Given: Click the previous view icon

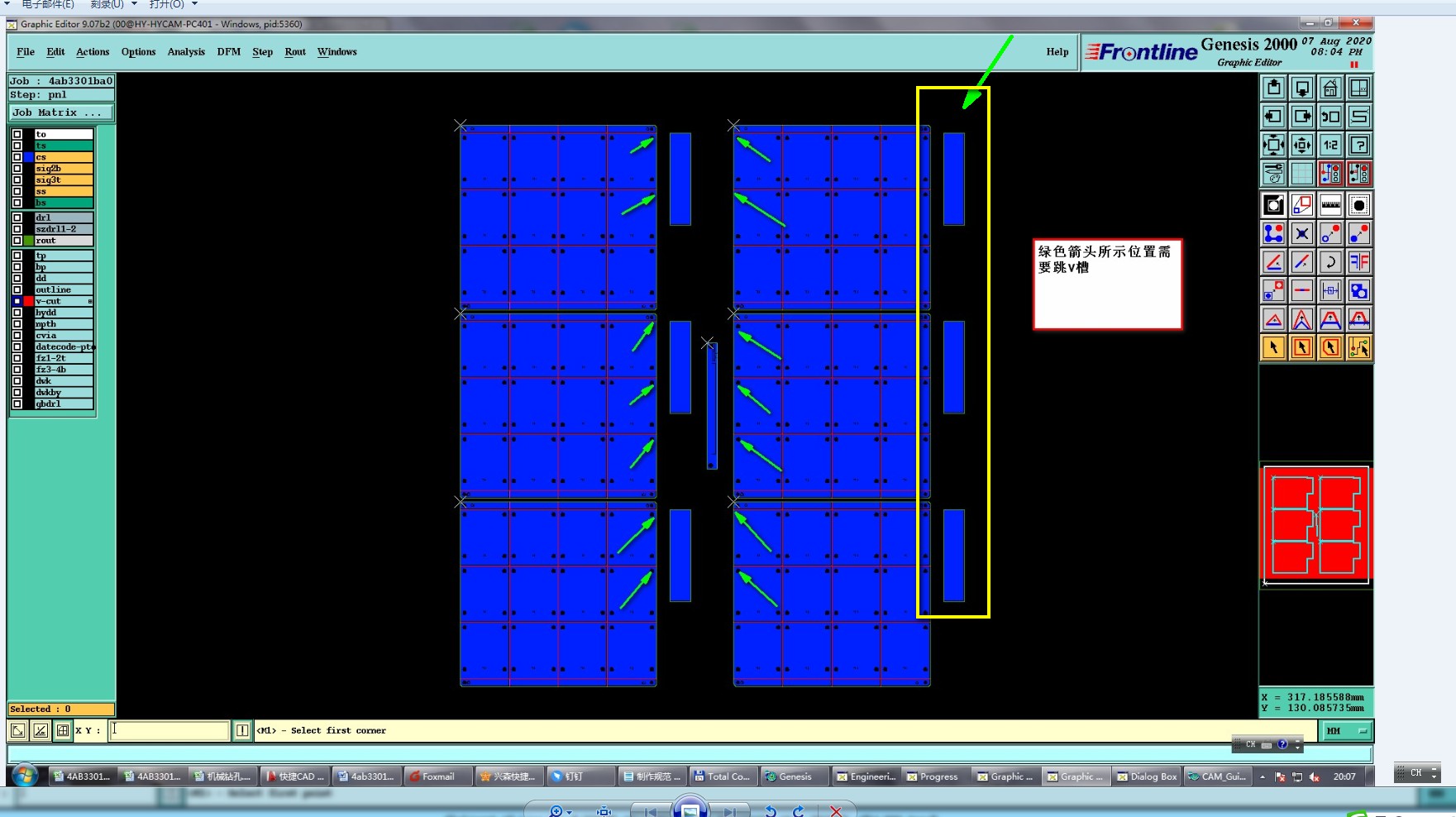Looking at the screenshot, I should [1330, 117].
